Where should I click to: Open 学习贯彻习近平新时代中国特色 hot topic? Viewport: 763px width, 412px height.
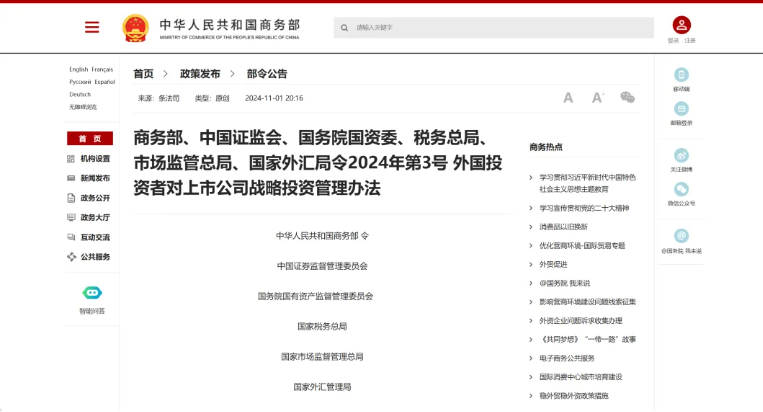coord(587,183)
